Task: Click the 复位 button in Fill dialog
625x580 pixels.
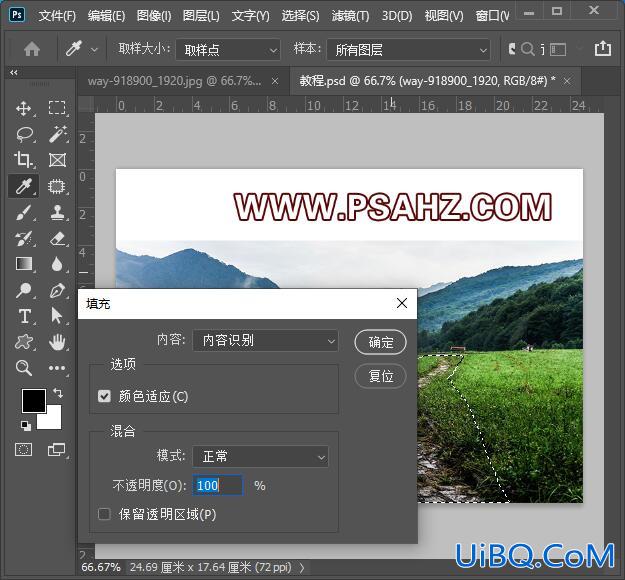Action: click(380, 376)
